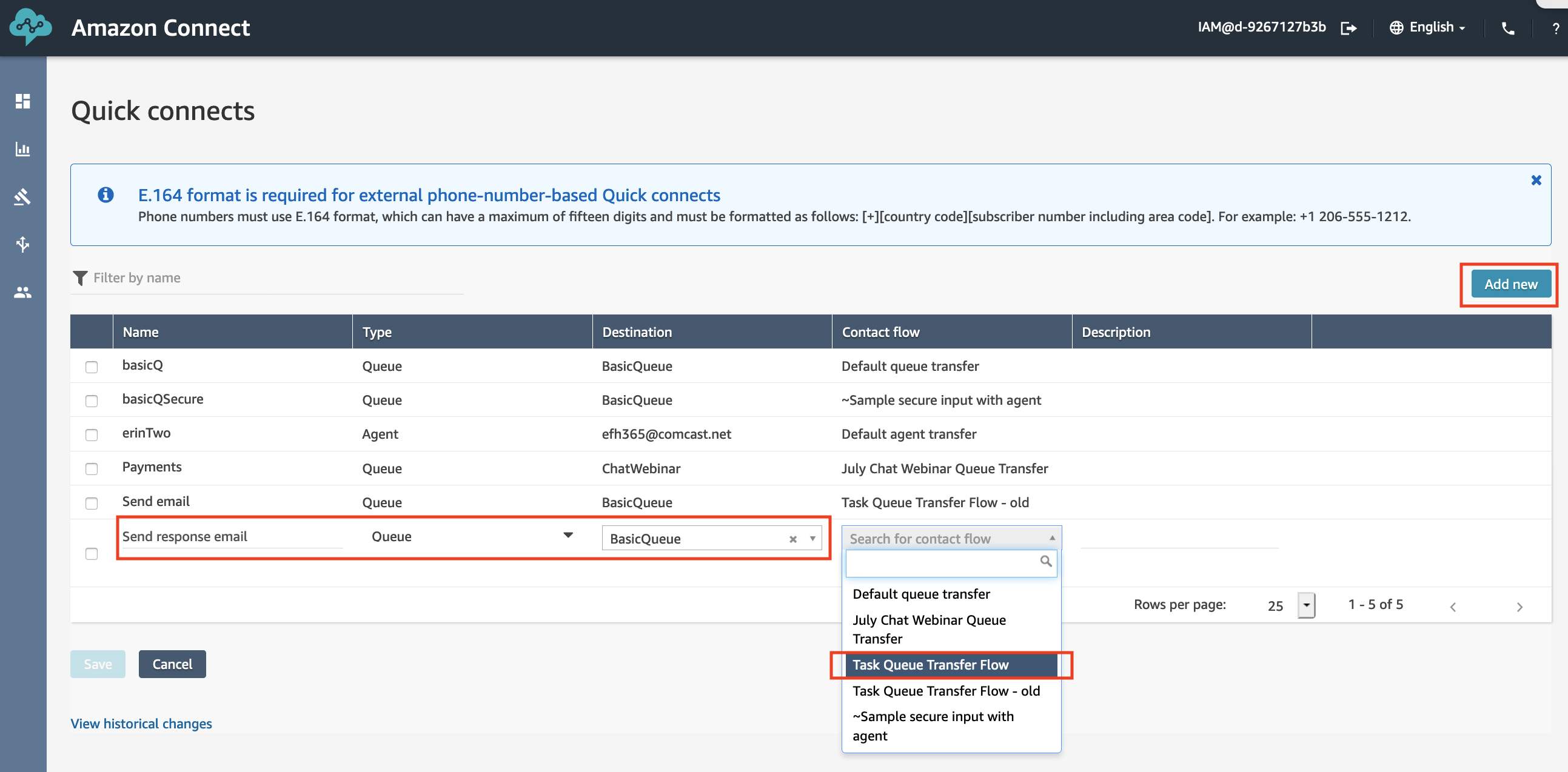Open View historical changes link
1568x772 pixels.
point(141,724)
